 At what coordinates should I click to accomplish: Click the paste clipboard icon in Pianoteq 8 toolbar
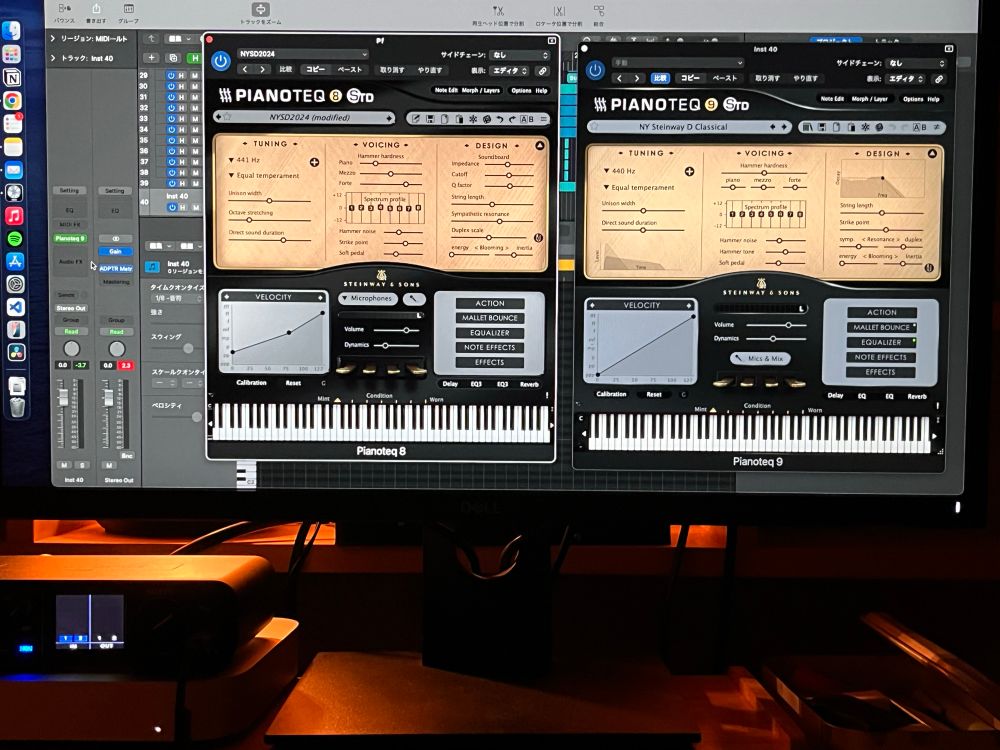(x=459, y=119)
